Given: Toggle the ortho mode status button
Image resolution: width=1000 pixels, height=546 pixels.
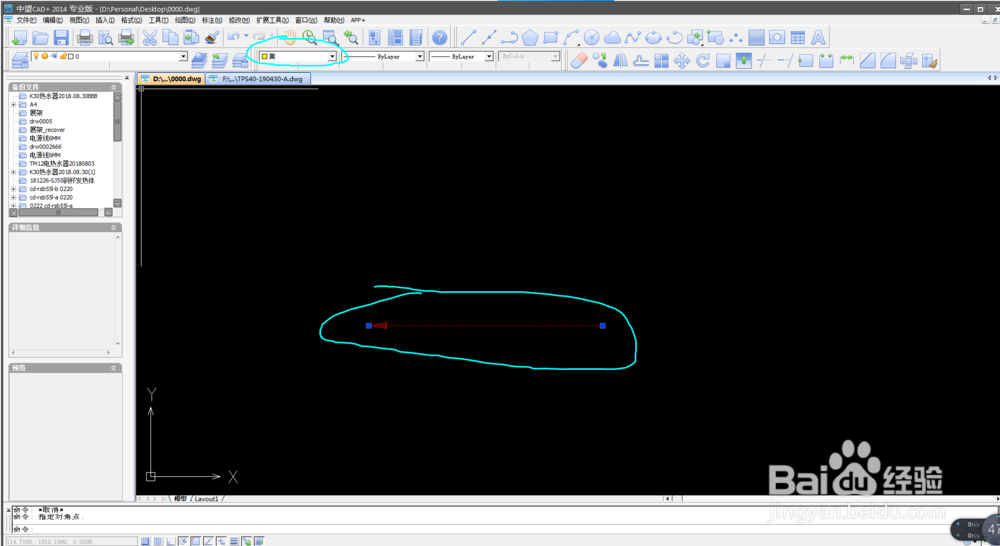Looking at the screenshot, I should coord(170,541).
